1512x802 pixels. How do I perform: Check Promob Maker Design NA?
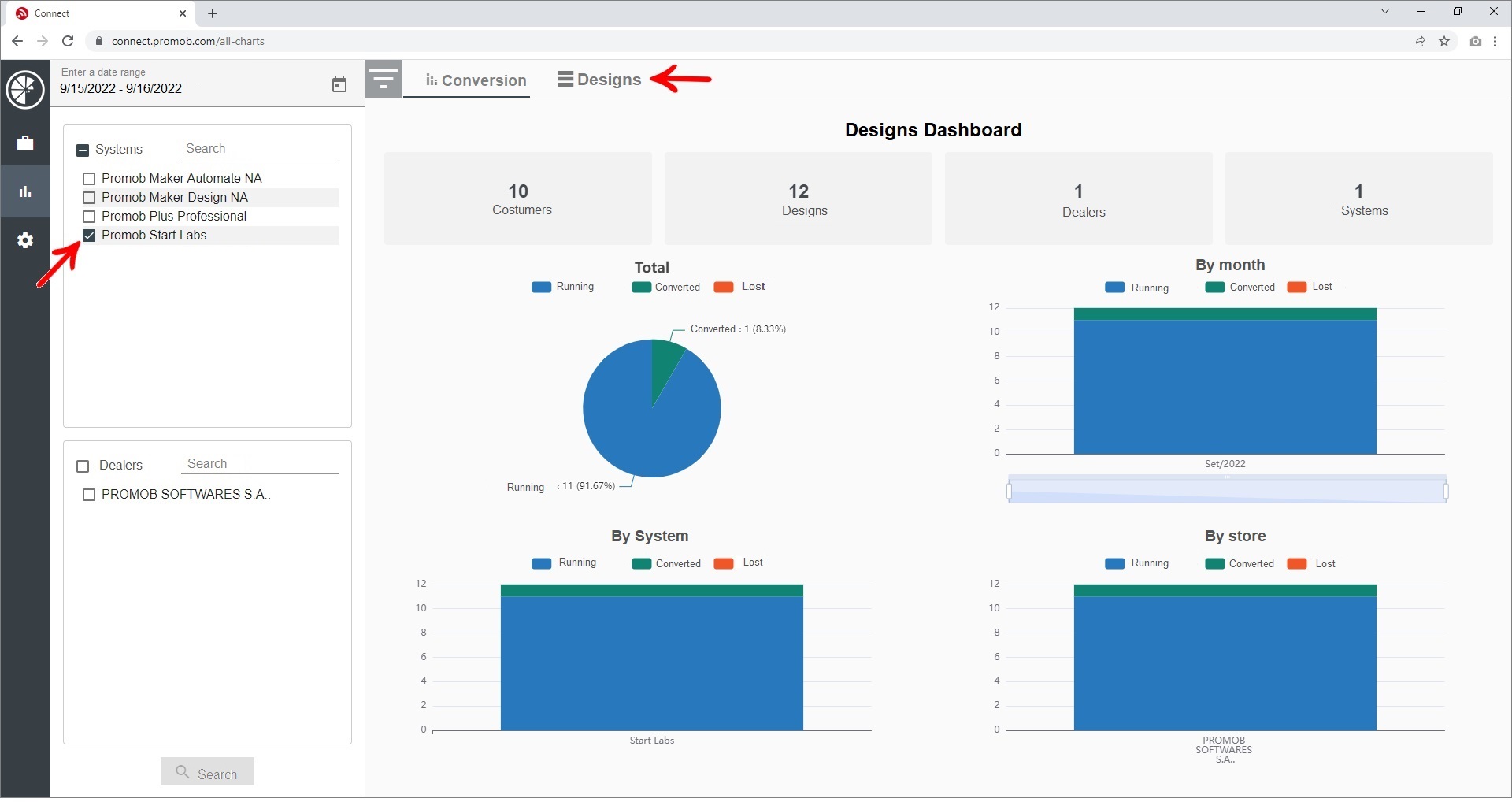click(89, 198)
